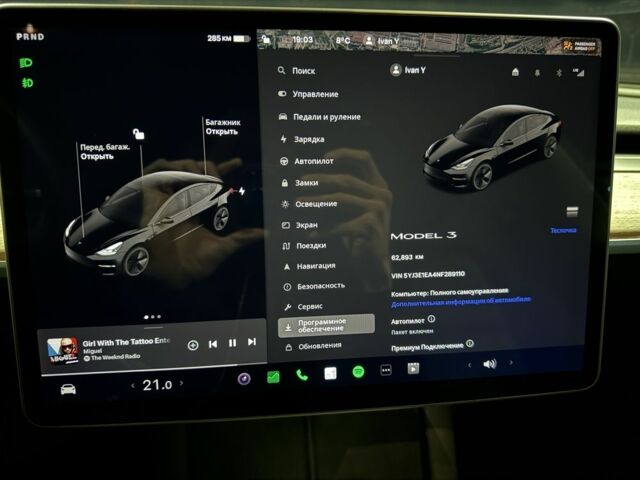
Task: Tap the charge port lightning icon
Action: pos(242,191)
